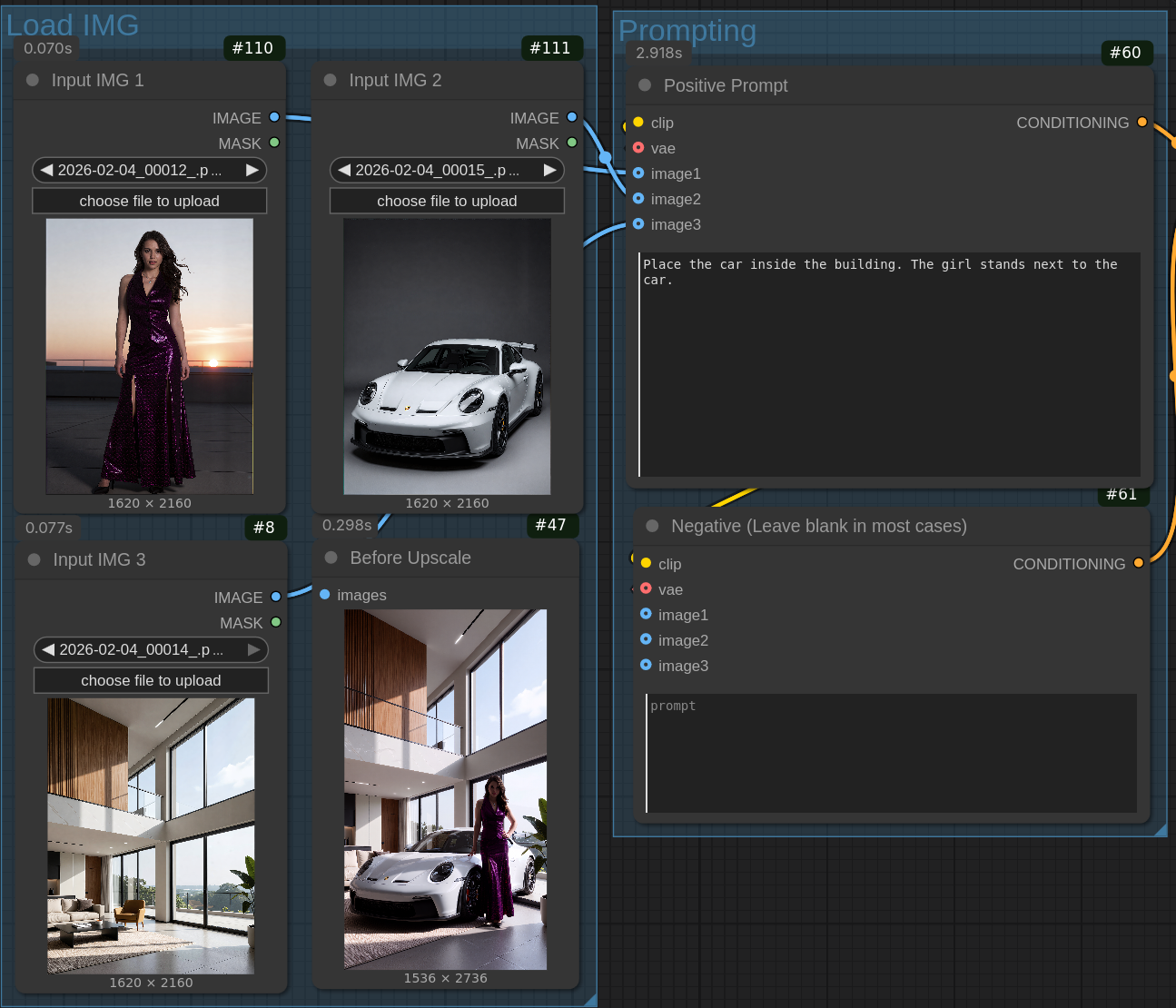Select the Prompting group title
This screenshot has width=1176, height=1008.
point(687,30)
